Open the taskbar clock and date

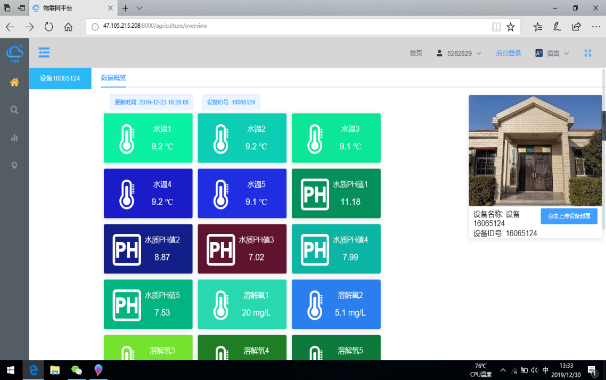point(566,370)
